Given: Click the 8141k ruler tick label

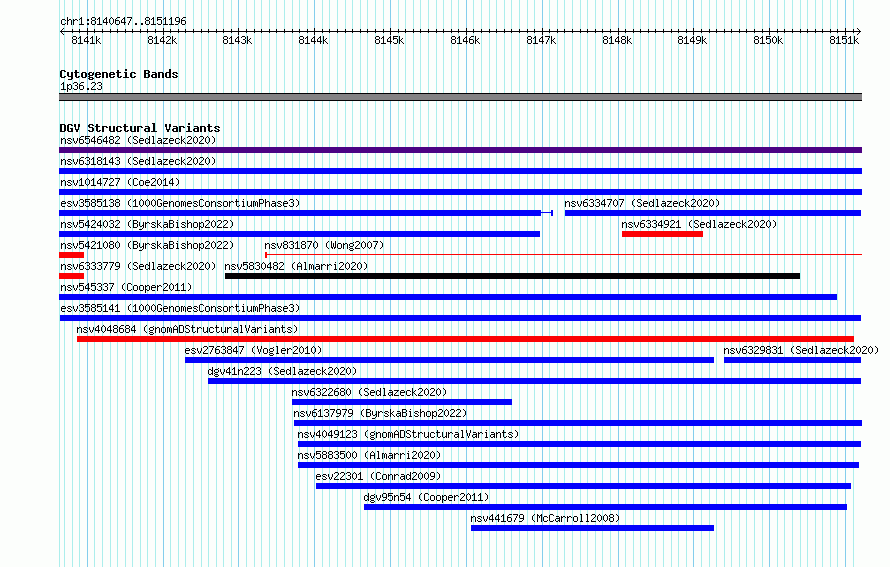Looking at the screenshot, I should click(x=86, y=40).
